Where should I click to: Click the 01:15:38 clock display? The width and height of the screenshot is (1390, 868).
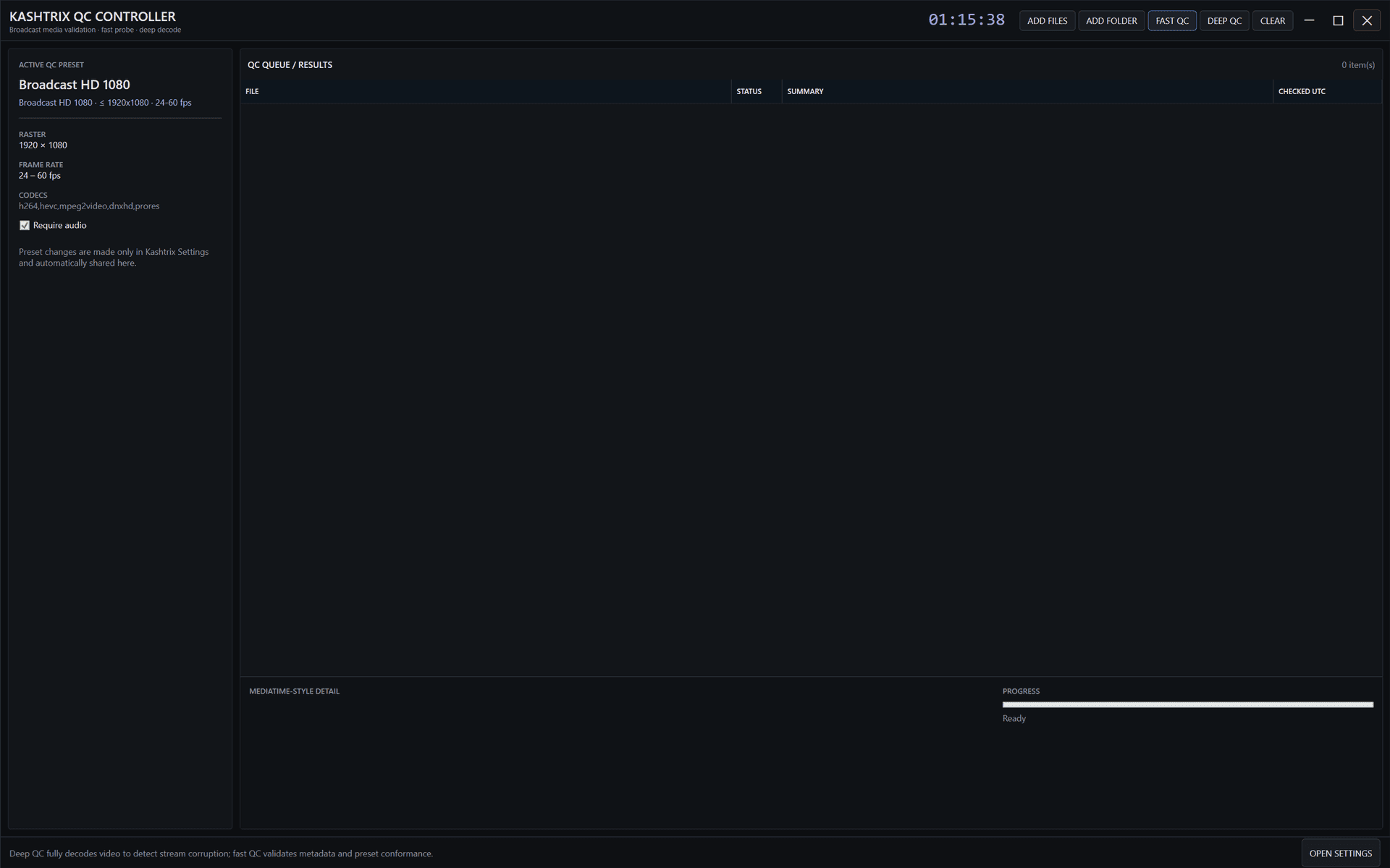(x=966, y=20)
